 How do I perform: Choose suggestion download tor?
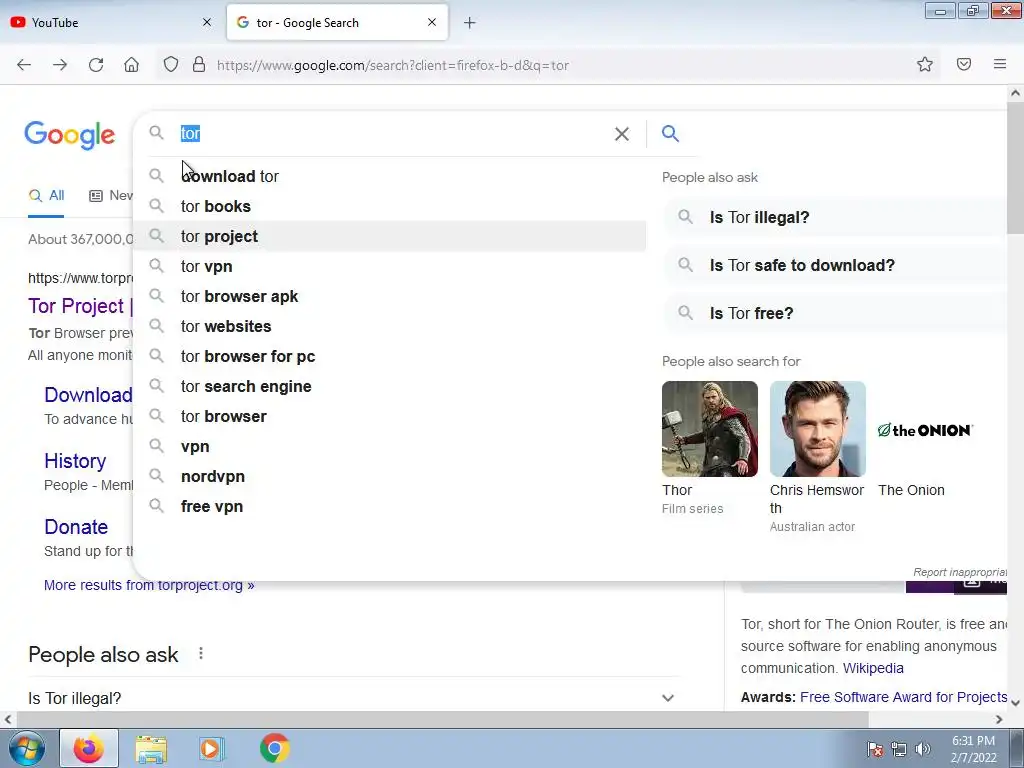pos(389,176)
